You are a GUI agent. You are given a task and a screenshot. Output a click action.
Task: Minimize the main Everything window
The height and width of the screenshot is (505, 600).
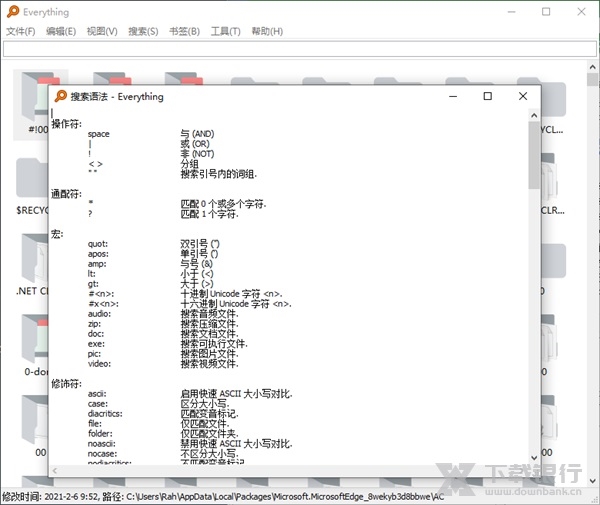click(512, 12)
